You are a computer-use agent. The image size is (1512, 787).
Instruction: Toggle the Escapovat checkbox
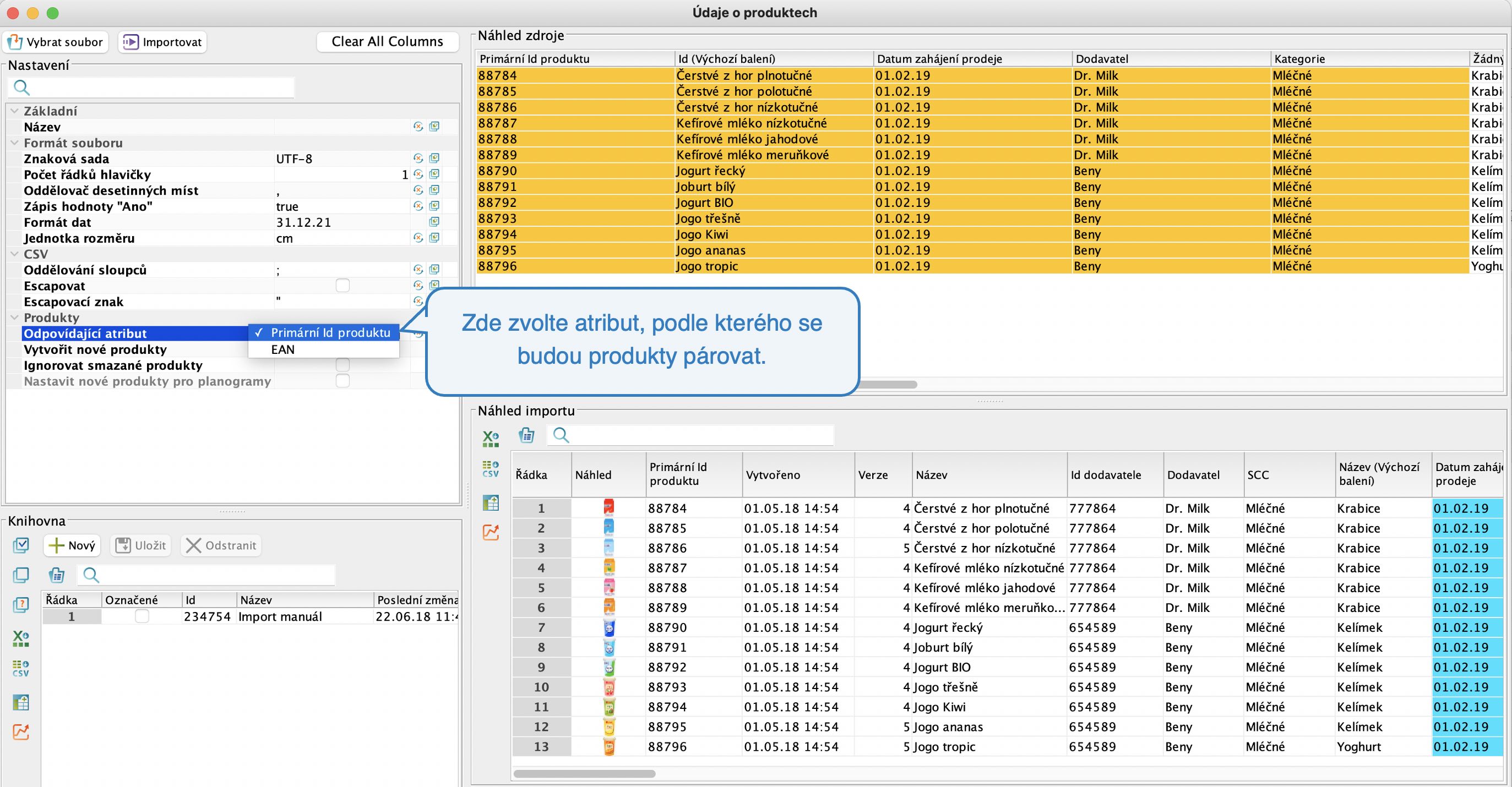pyautogui.click(x=343, y=286)
